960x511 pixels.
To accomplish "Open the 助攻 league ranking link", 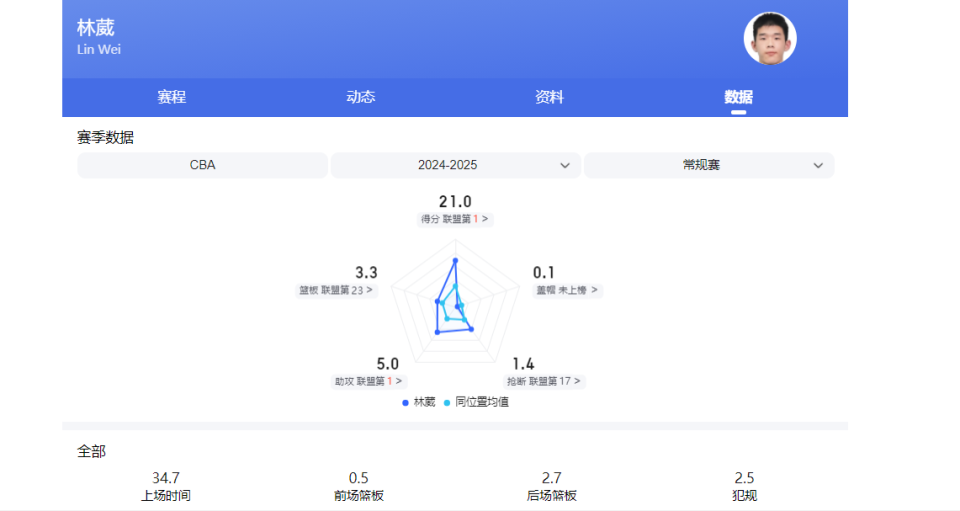I will pyautogui.click(x=369, y=381).
